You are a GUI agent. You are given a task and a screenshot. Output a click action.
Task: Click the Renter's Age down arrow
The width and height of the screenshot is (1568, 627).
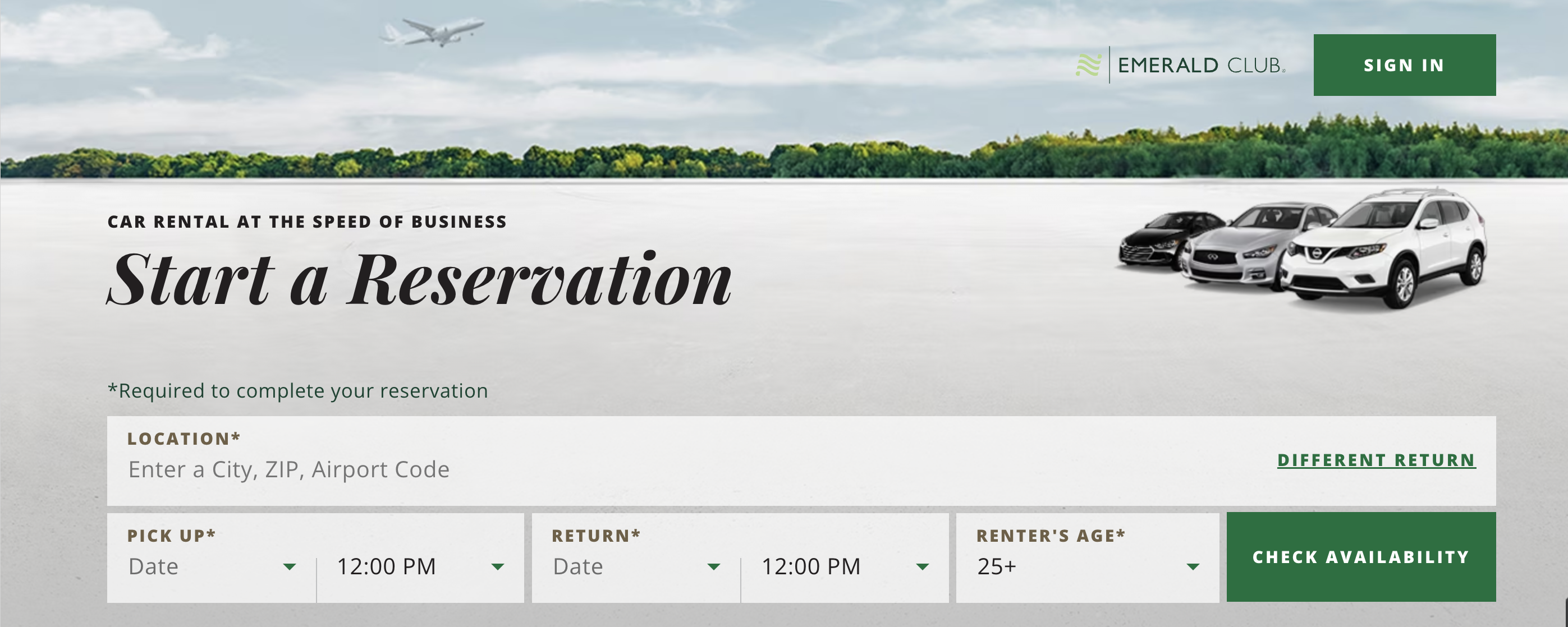1193,567
